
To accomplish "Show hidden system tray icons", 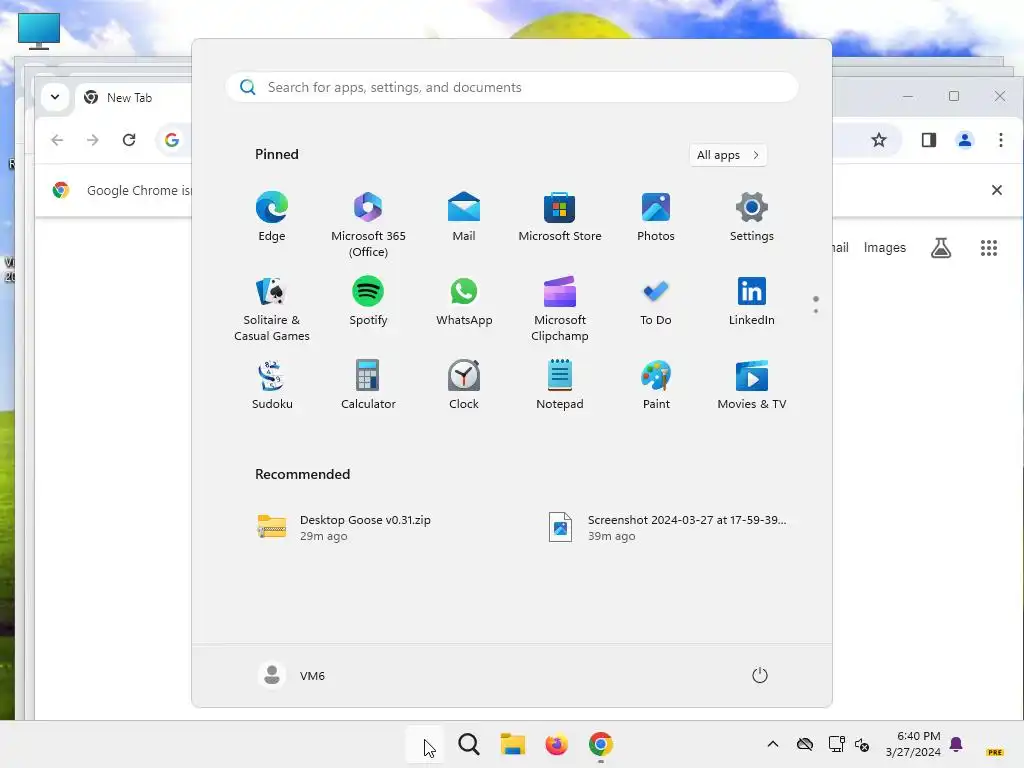I will [x=773, y=744].
